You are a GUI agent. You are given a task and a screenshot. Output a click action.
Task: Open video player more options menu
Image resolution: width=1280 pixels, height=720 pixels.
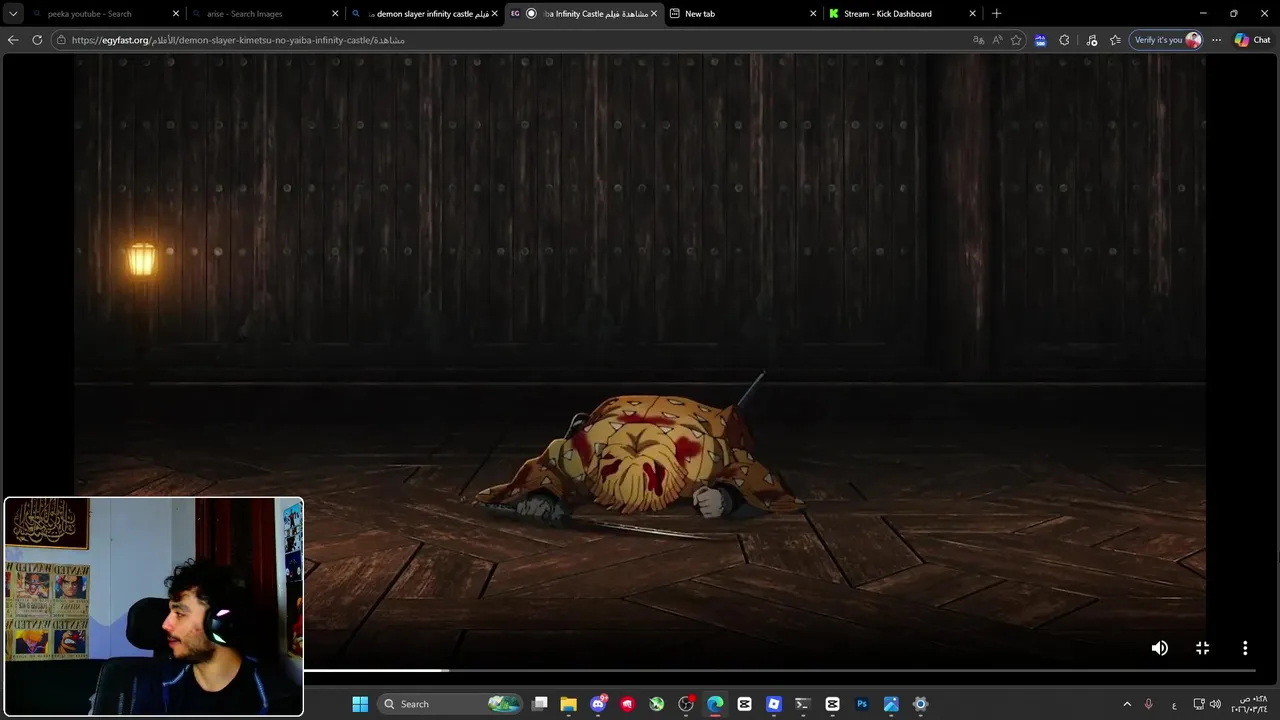point(1245,648)
